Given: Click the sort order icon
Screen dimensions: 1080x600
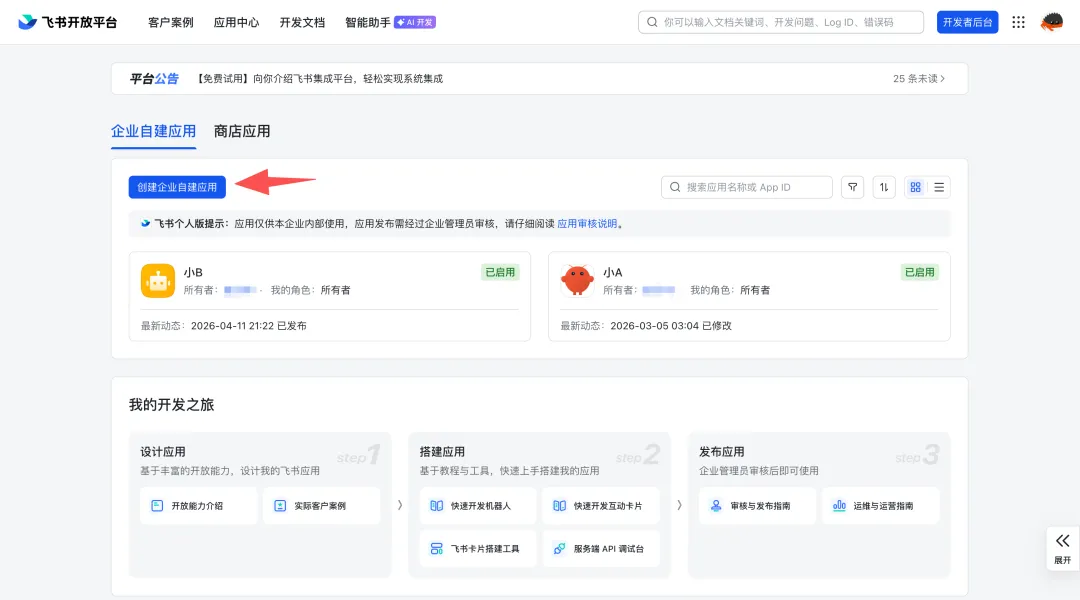Looking at the screenshot, I should point(884,187).
